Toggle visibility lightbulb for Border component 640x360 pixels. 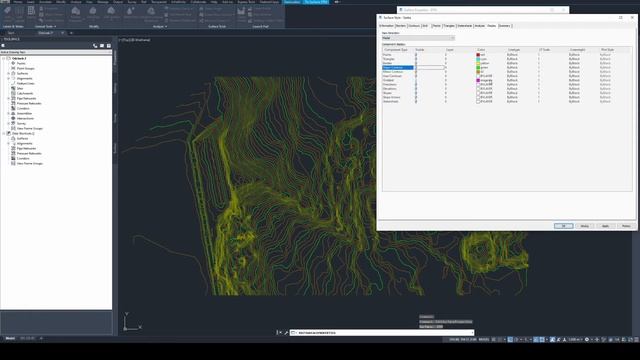point(416,63)
